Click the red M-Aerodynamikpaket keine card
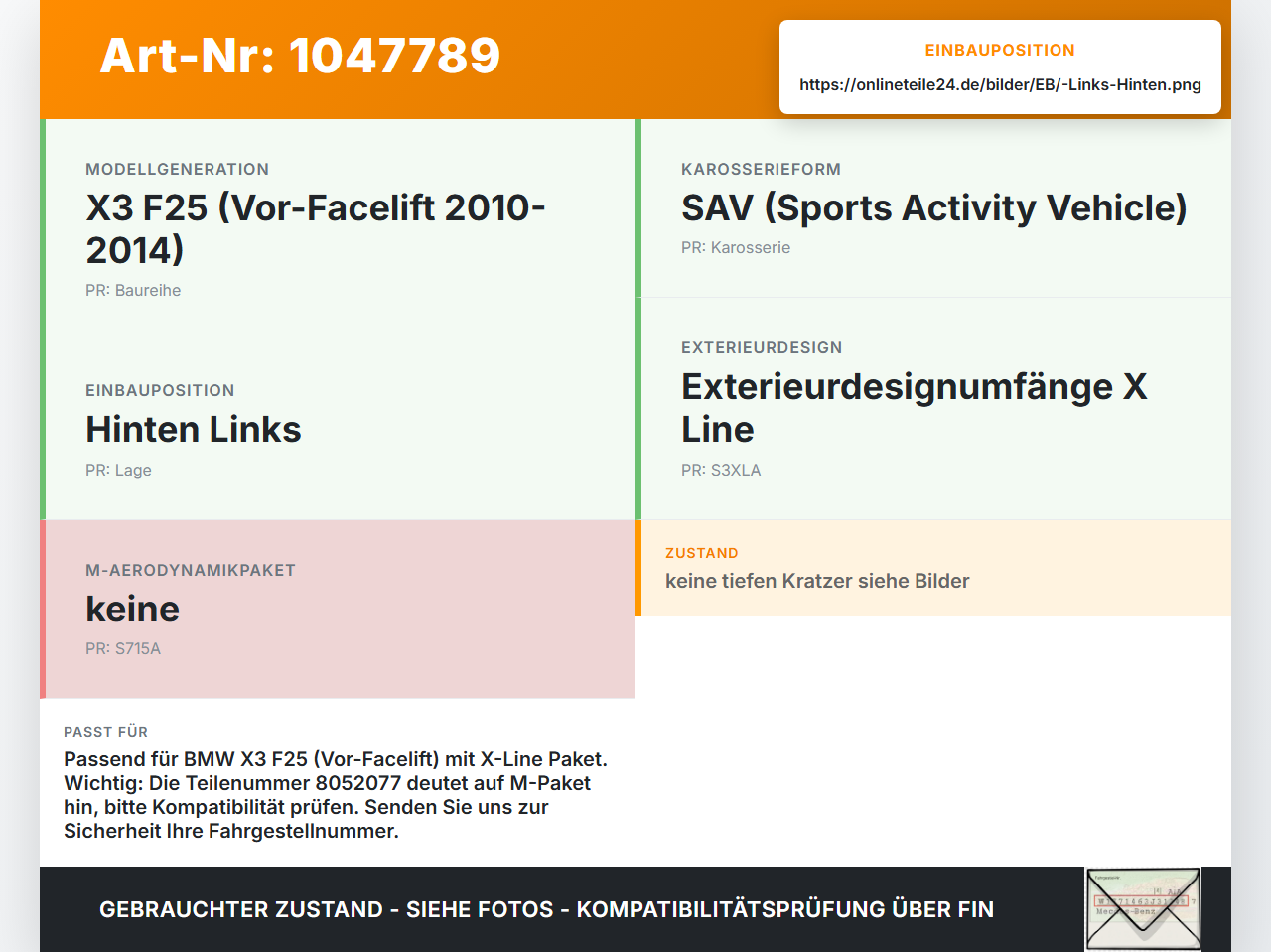This screenshot has height=952, width=1271. (x=338, y=610)
